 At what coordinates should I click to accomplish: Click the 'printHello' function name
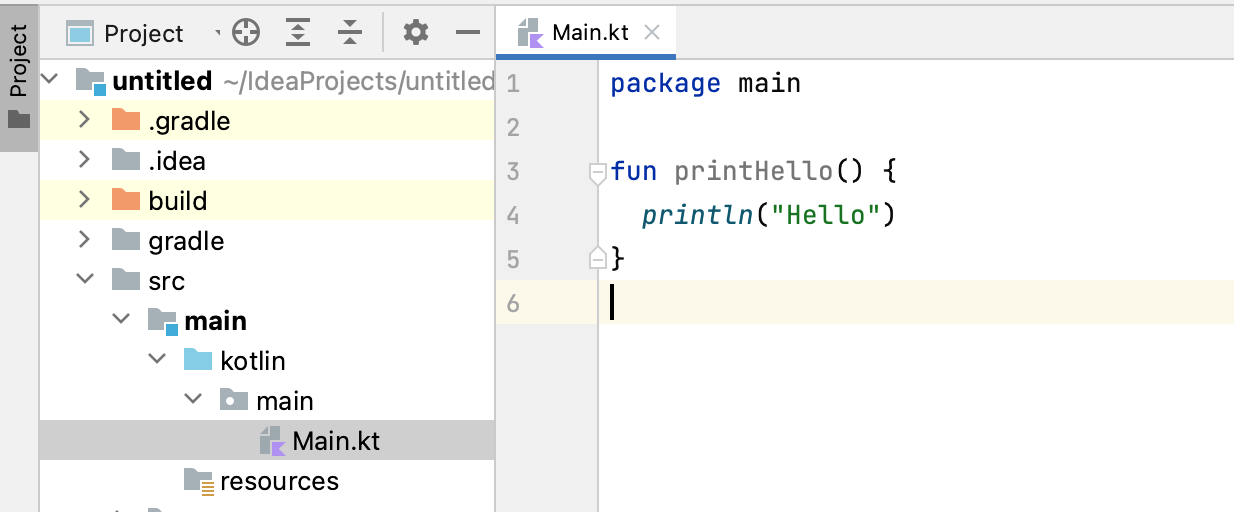click(753, 171)
